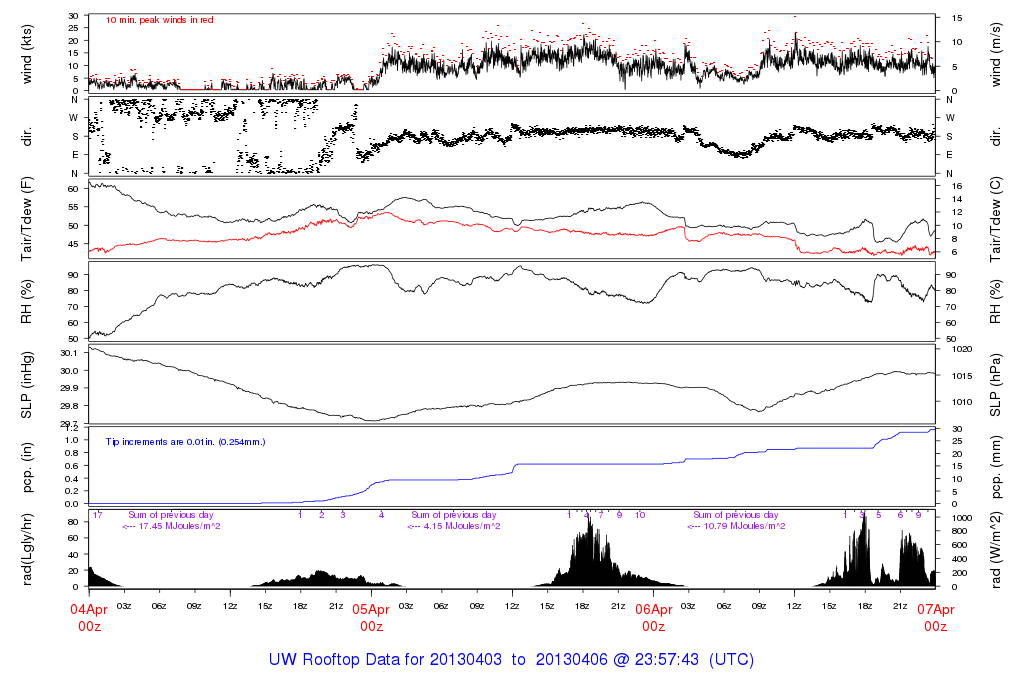This screenshot has height=700, width=1024.
Task: Click the '17.45 MJoules/m^2' radiation sum
Action: pos(179,526)
